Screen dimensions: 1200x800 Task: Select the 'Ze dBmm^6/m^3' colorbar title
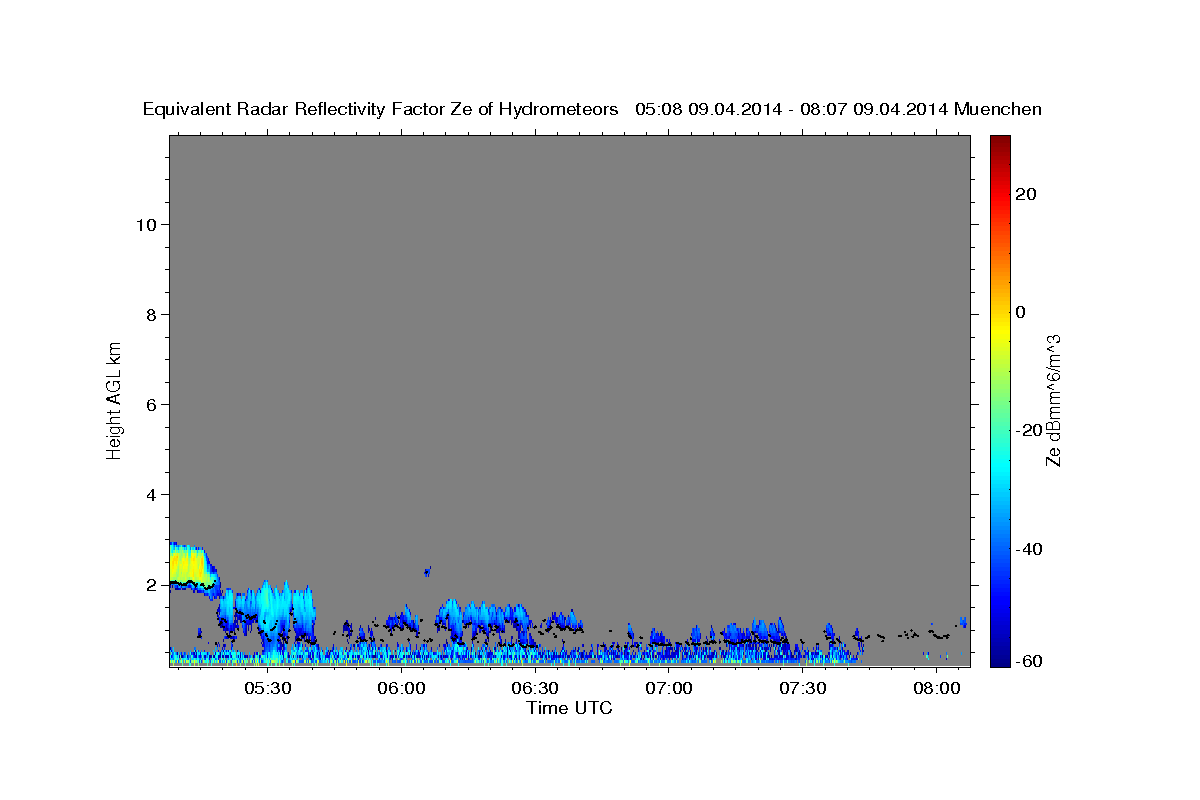coord(1052,400)
